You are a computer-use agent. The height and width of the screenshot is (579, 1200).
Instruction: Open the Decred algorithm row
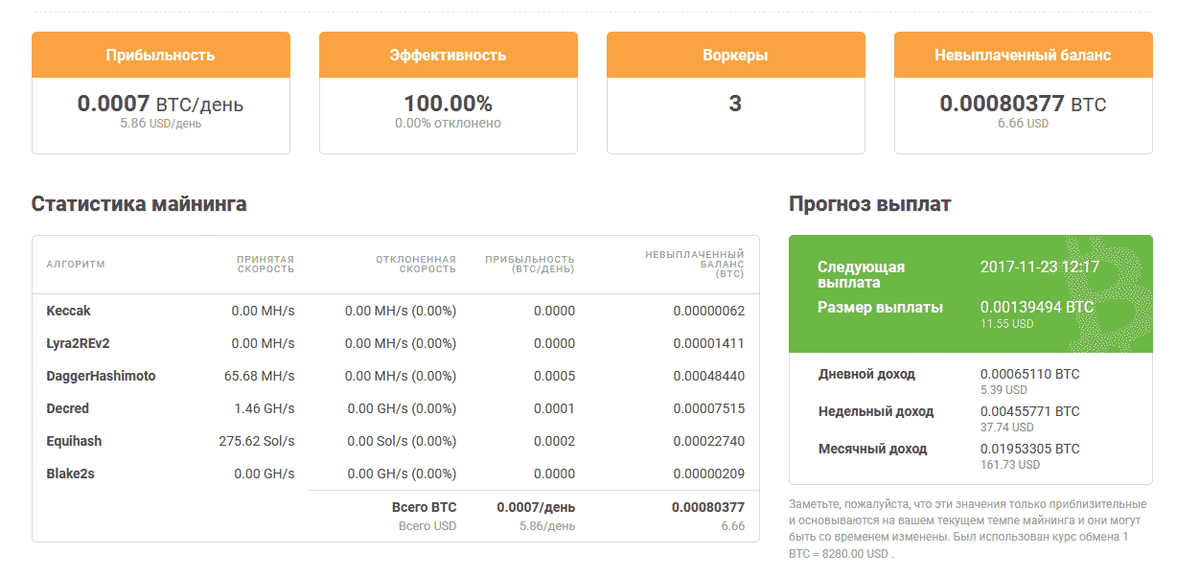68,409
